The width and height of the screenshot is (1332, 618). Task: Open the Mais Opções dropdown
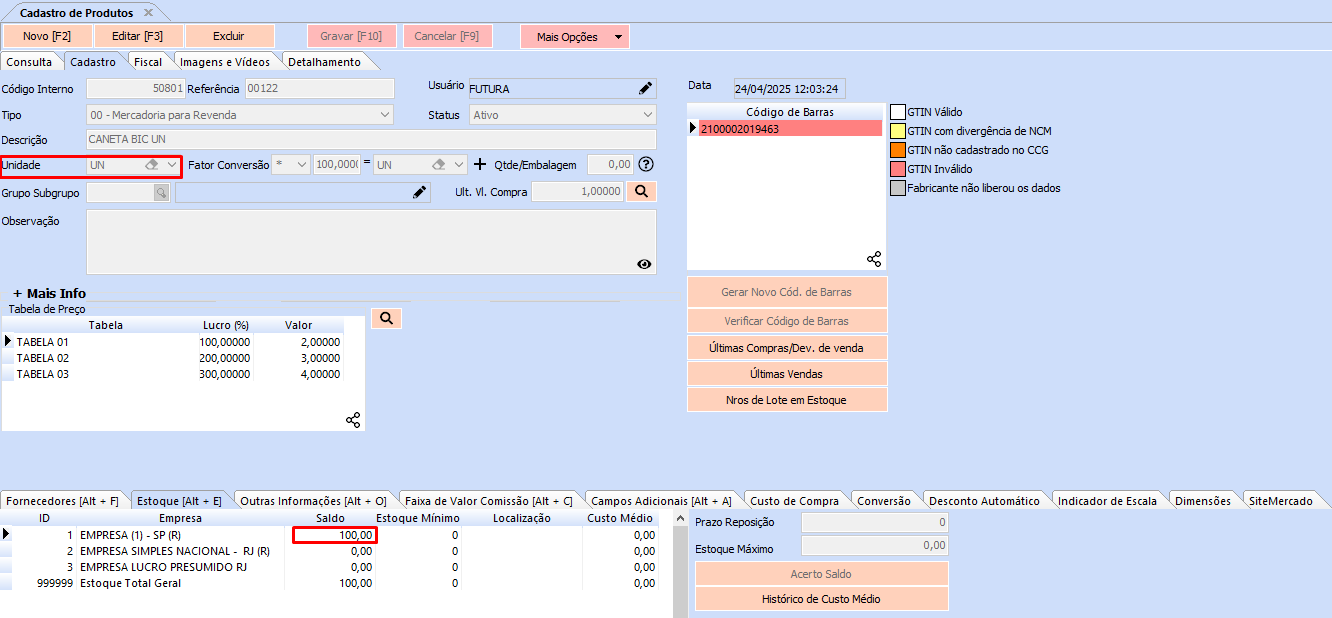click(575, 37)
